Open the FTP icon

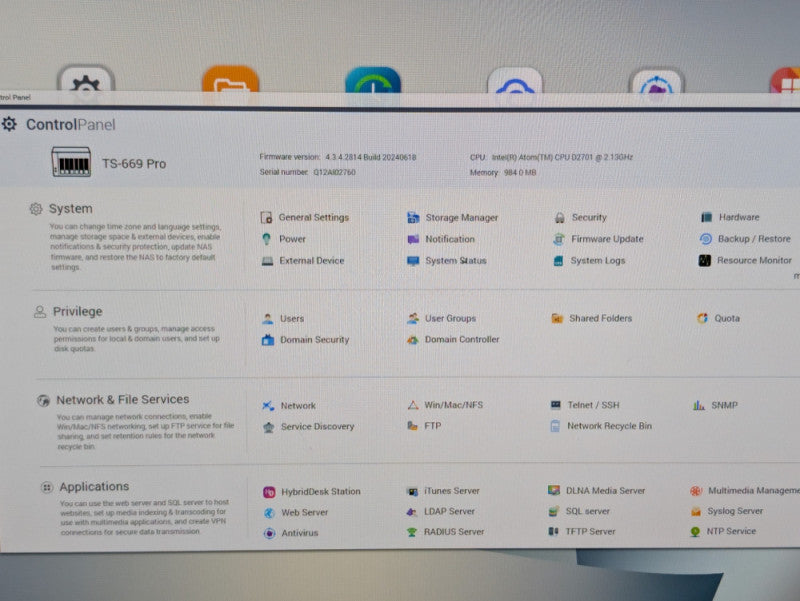pos(412,425)
